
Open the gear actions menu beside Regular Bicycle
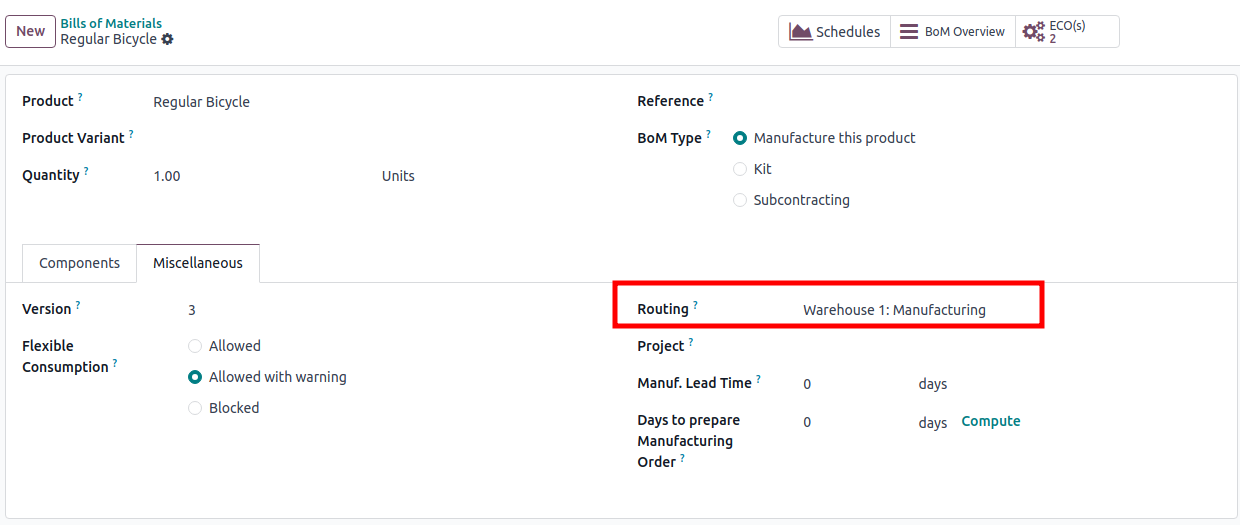(x=167, y=39)
